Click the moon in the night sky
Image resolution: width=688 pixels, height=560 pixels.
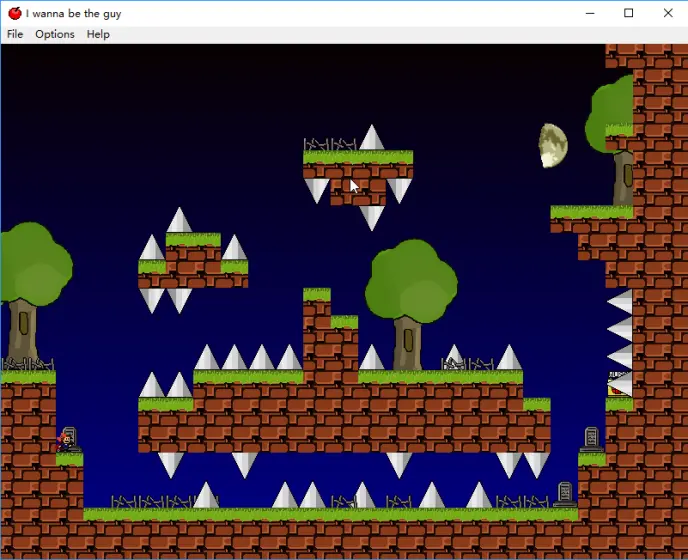pyautogui.click(x=553, y=145)
